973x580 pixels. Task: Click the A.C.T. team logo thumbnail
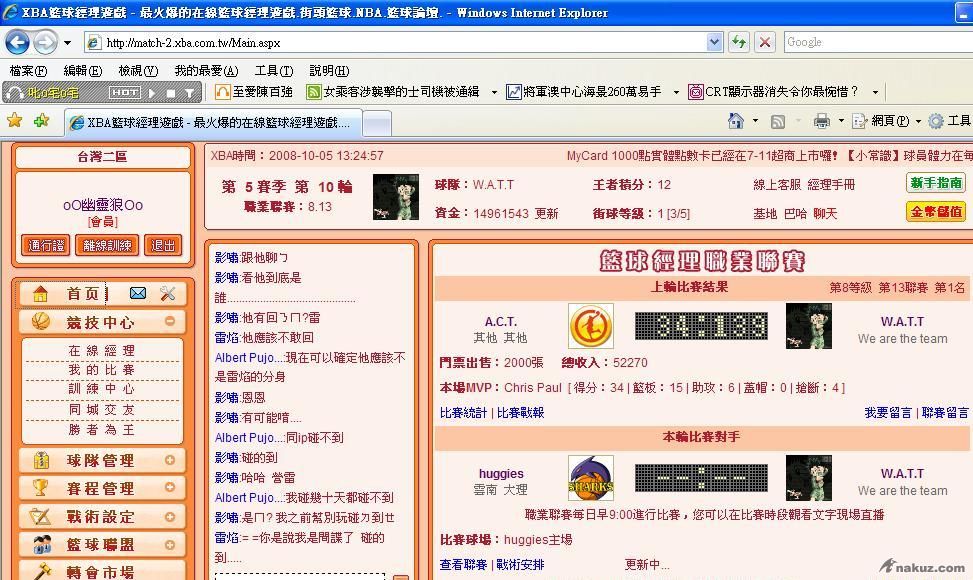pos(591,326)
